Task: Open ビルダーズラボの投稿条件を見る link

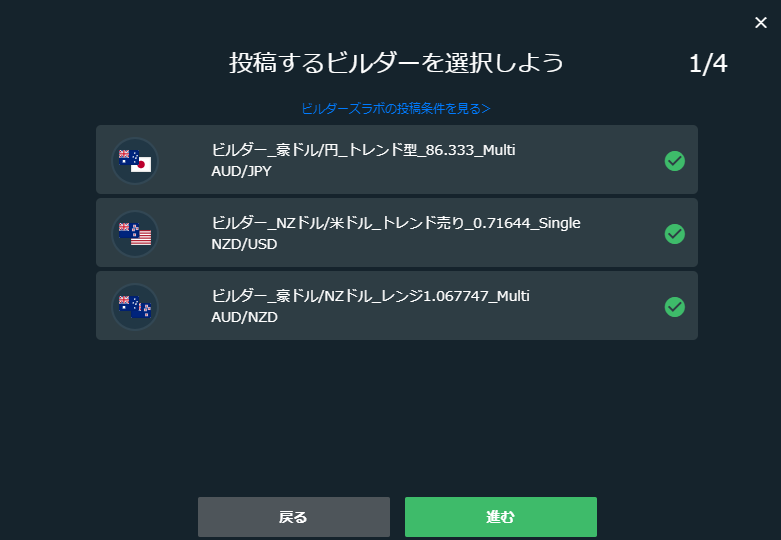Action: click(x=396, y=109)
